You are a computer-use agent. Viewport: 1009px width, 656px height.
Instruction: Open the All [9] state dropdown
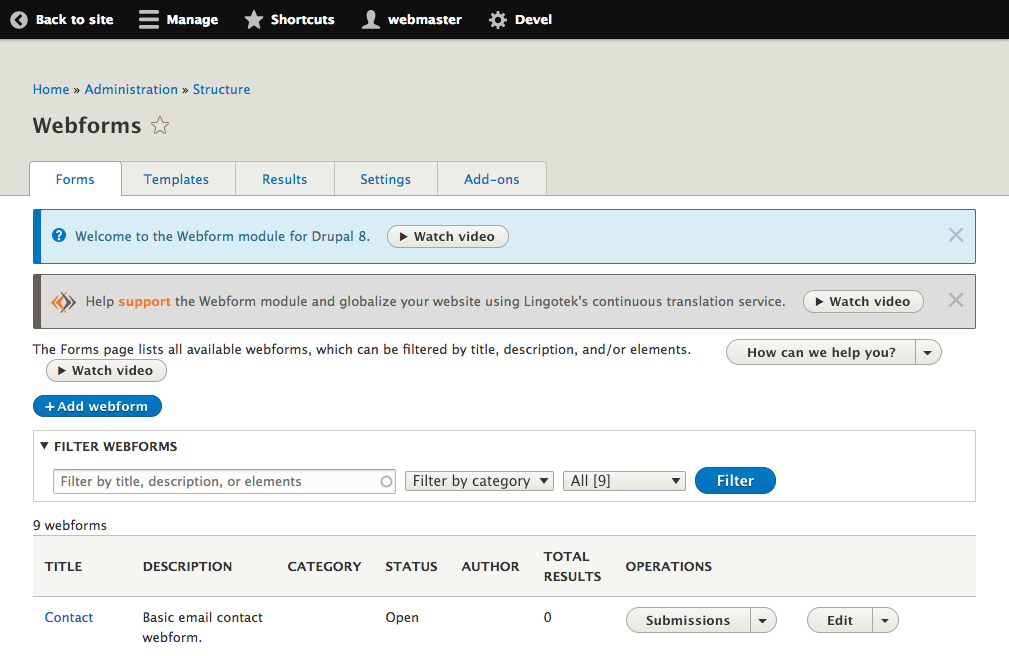[624, 481]
